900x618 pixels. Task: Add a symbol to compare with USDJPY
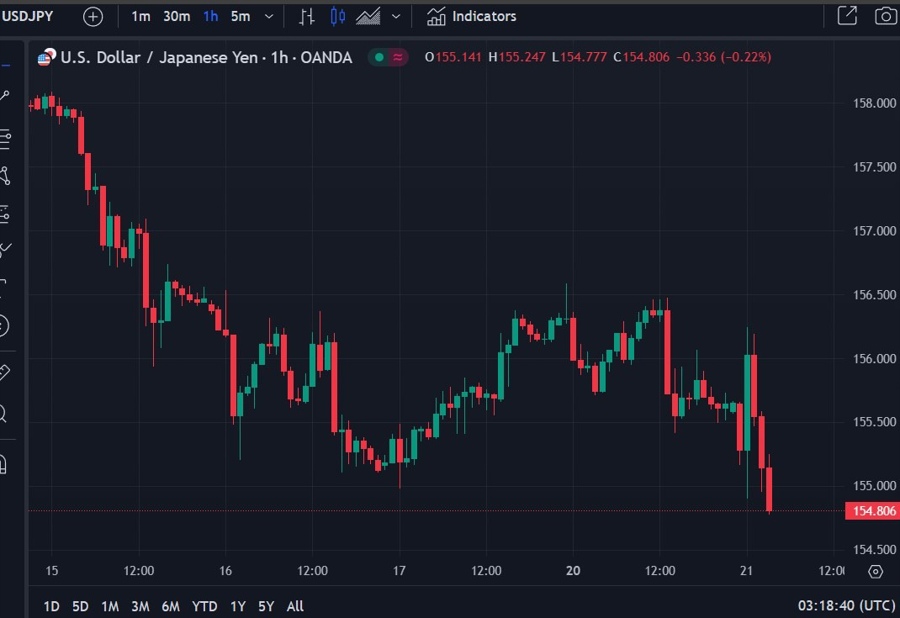[x=93, y=17]
